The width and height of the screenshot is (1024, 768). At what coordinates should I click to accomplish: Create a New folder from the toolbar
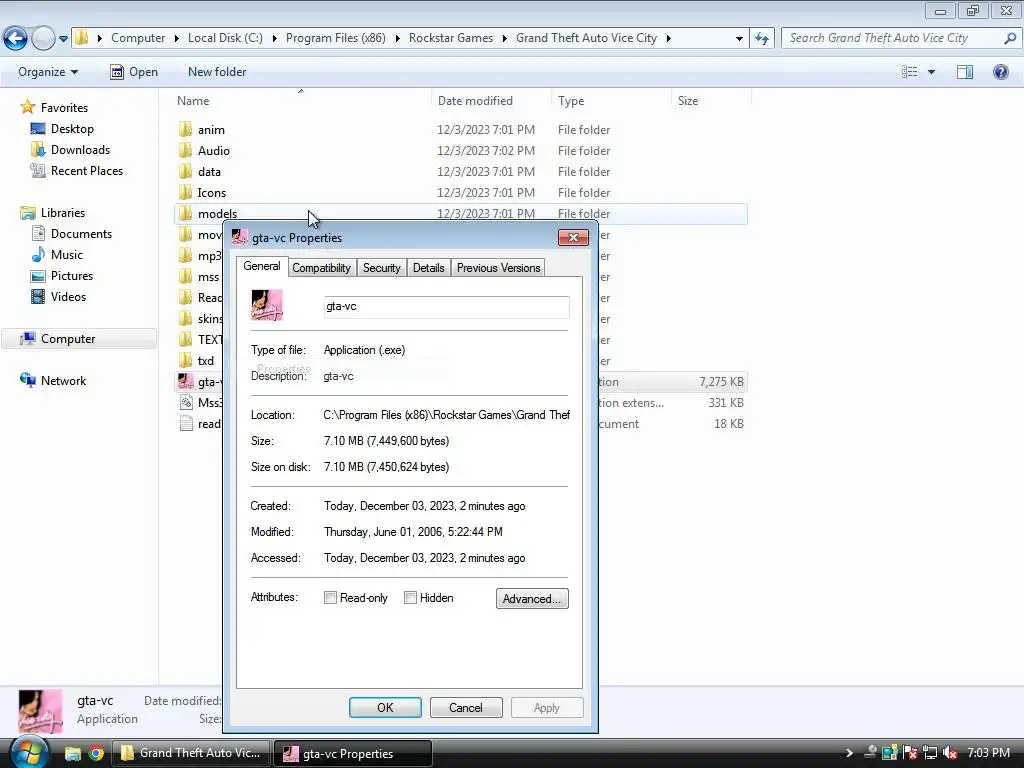217,72
